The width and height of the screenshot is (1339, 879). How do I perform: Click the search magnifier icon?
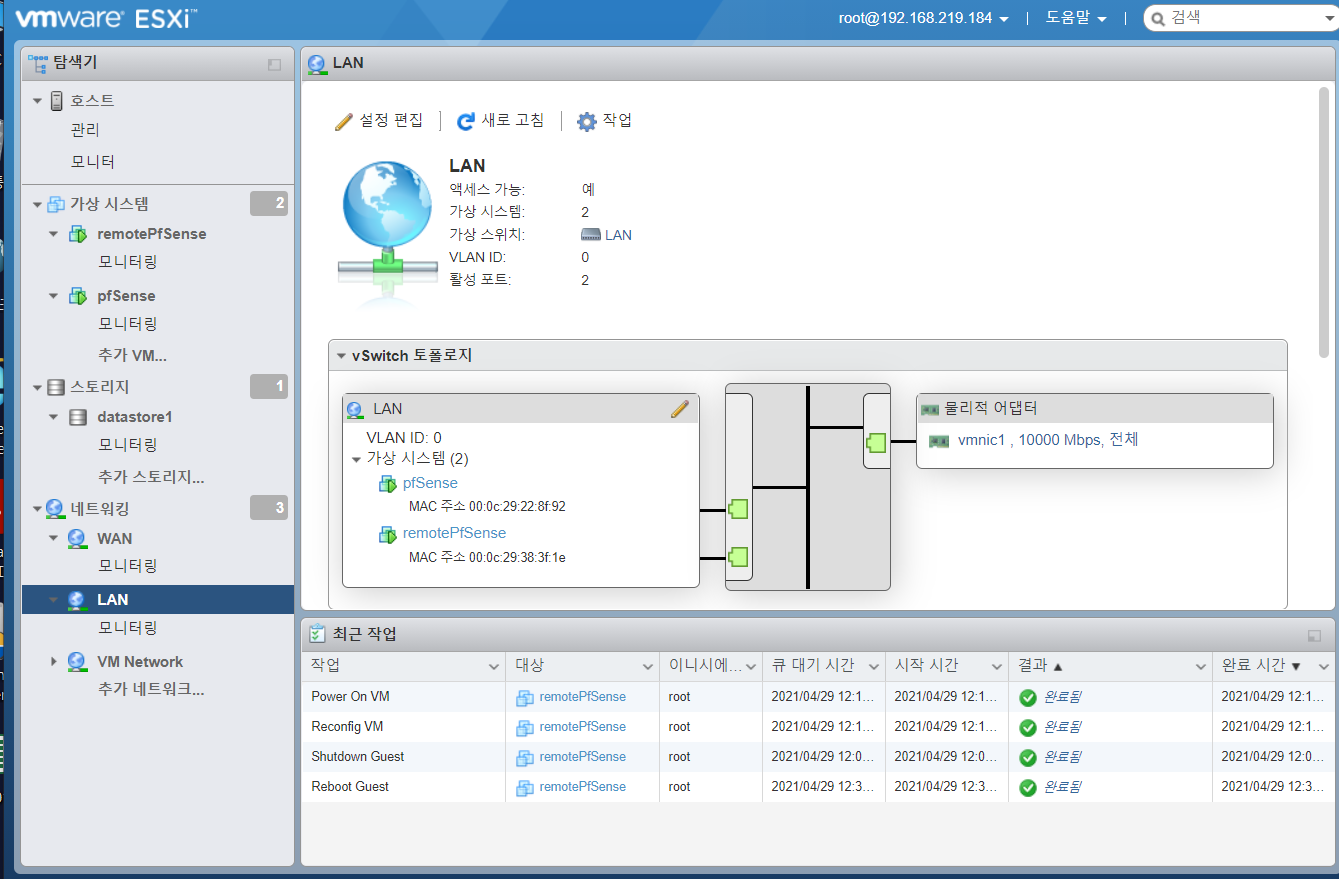(1158, 19)
